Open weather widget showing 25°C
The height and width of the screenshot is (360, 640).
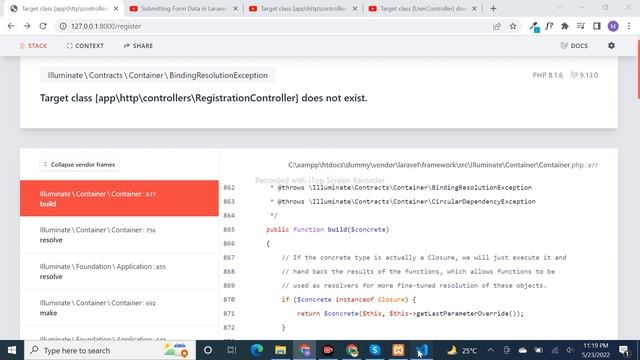click(x=462, y=350)
